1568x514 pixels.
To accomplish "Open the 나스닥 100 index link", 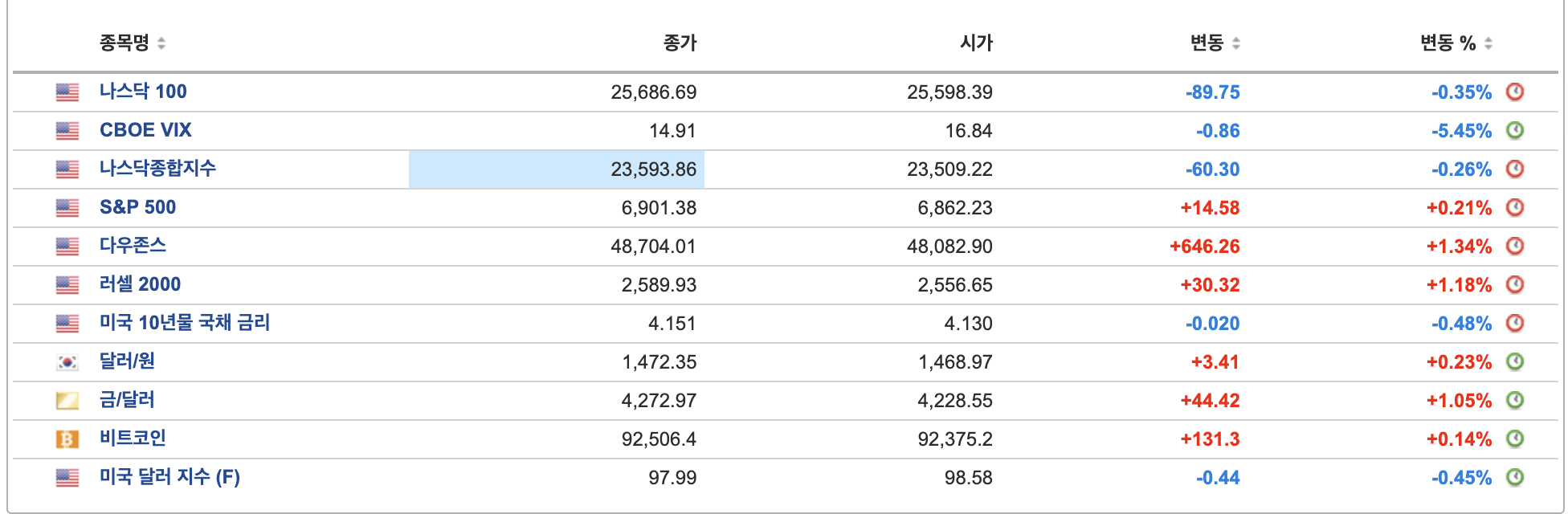I will [x=143, y=92].
